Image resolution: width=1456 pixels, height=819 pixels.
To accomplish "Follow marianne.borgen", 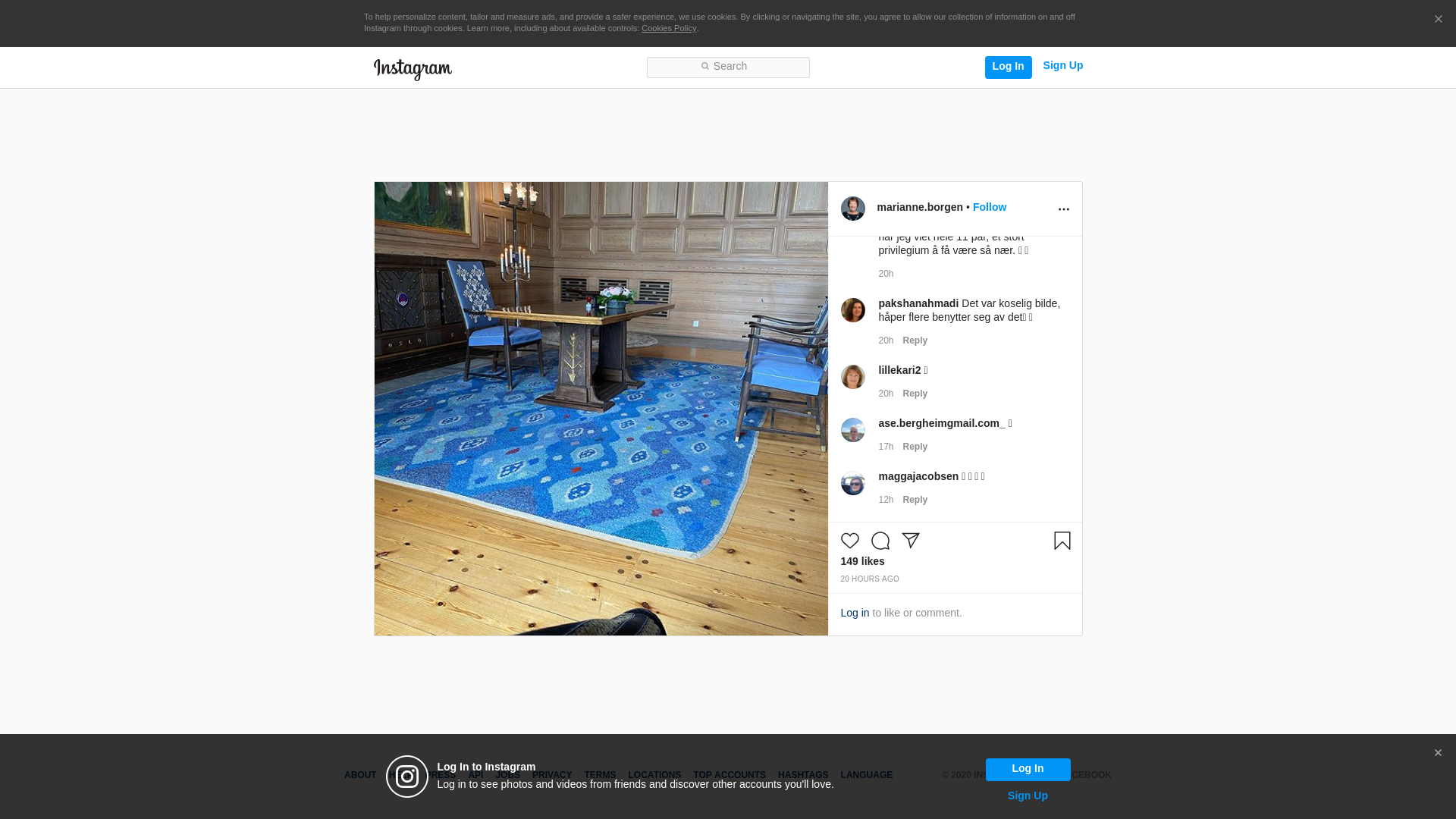I will (990, 207).
